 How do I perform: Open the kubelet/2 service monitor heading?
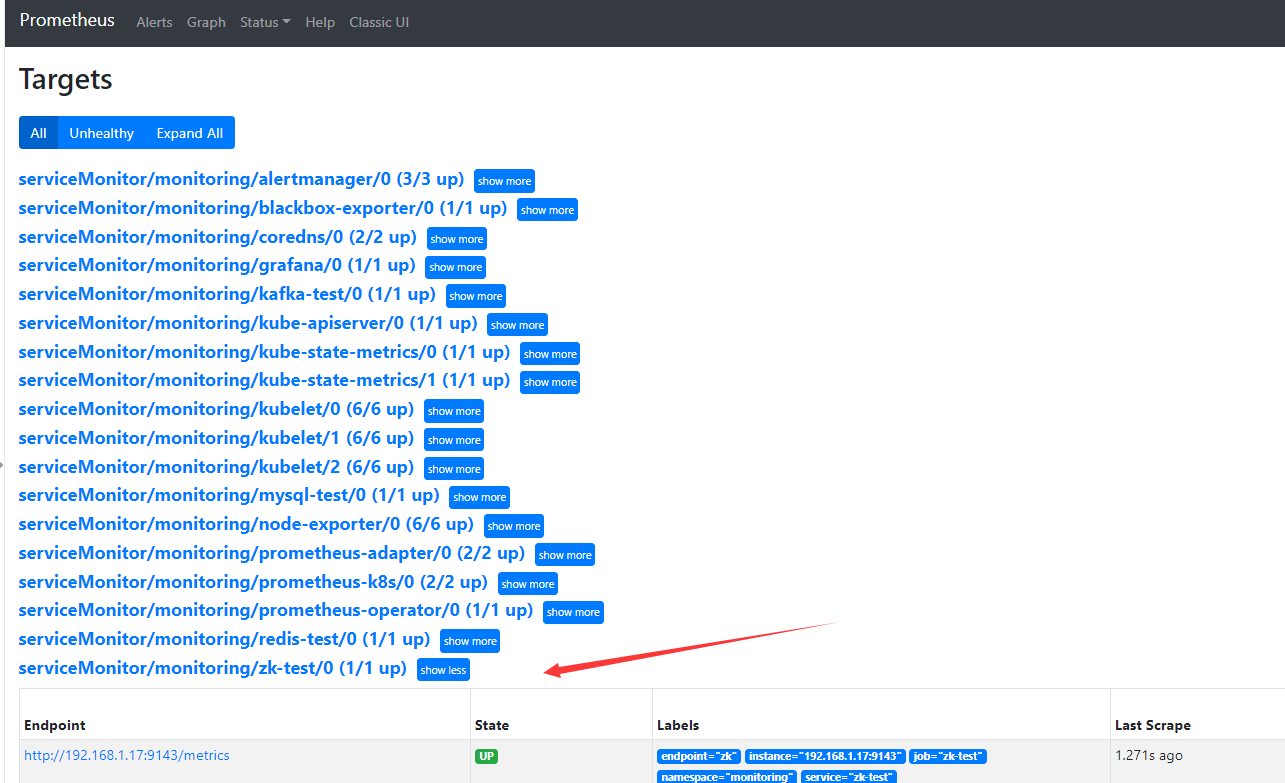pos(216,467)
